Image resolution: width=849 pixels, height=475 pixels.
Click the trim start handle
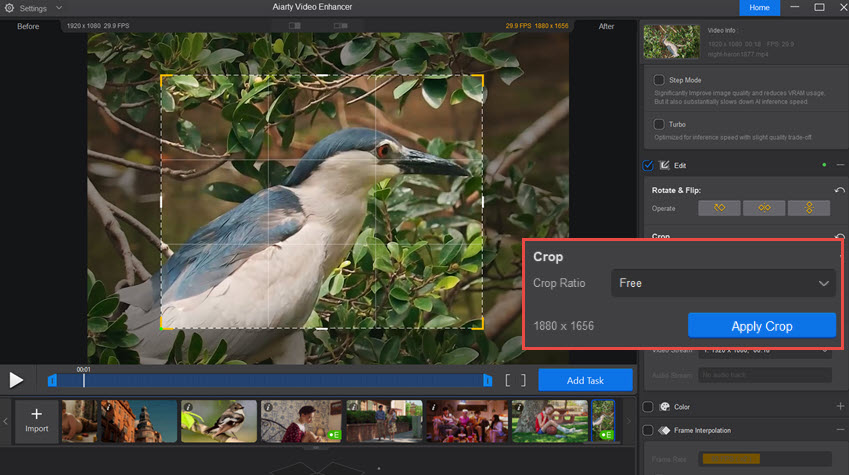tap(52, 380)
